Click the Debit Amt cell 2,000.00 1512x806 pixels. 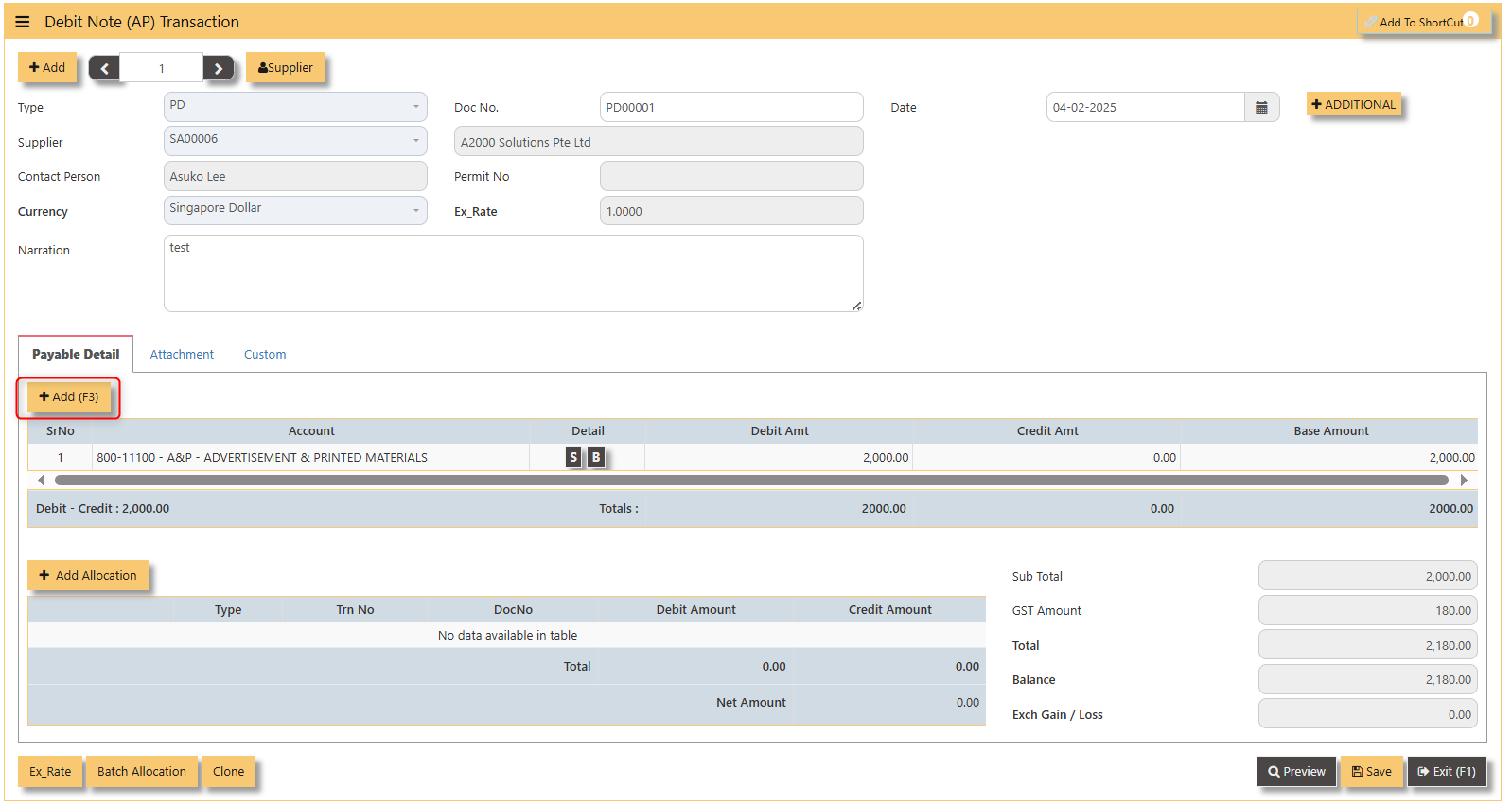779,457
